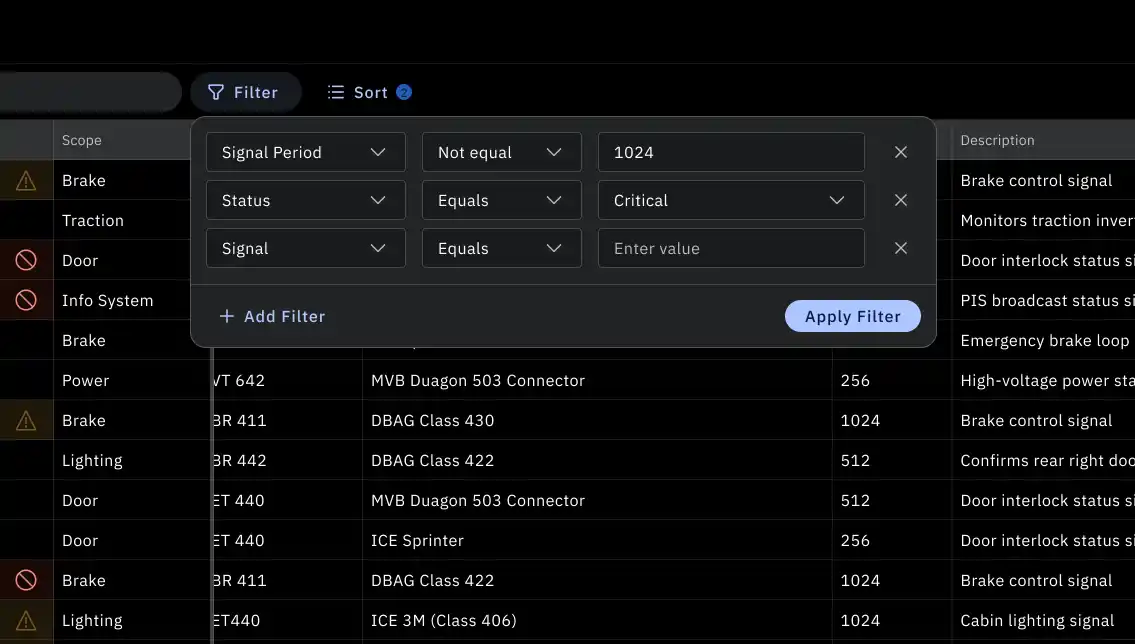
Task: Remove the Signal filter row
Action: [900, 248]
